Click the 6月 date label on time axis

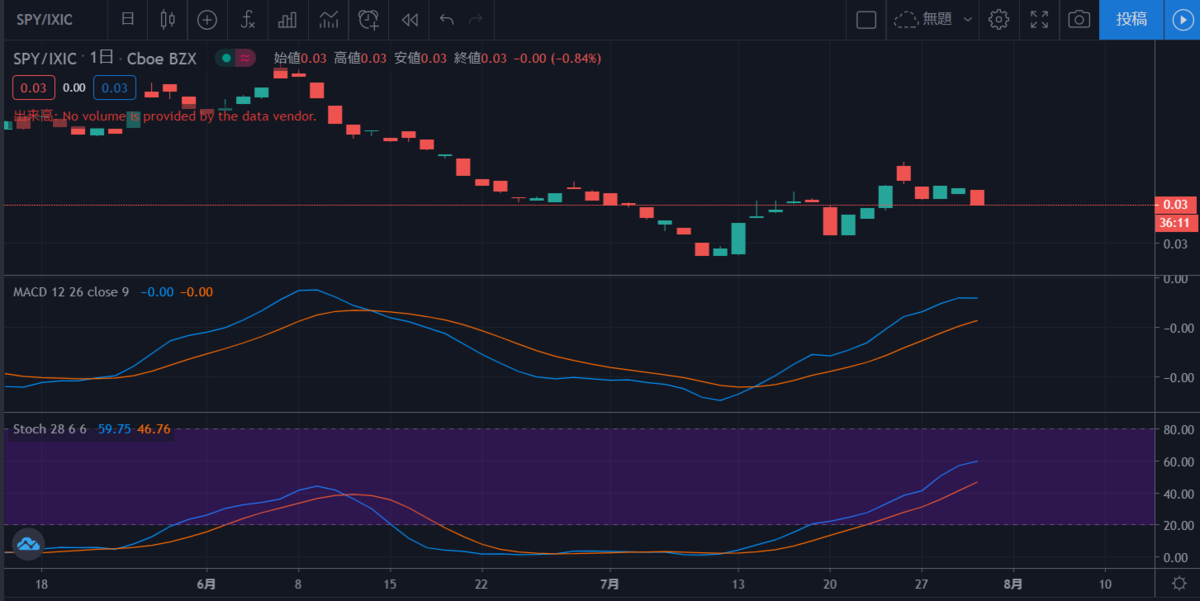pos(206,584)
